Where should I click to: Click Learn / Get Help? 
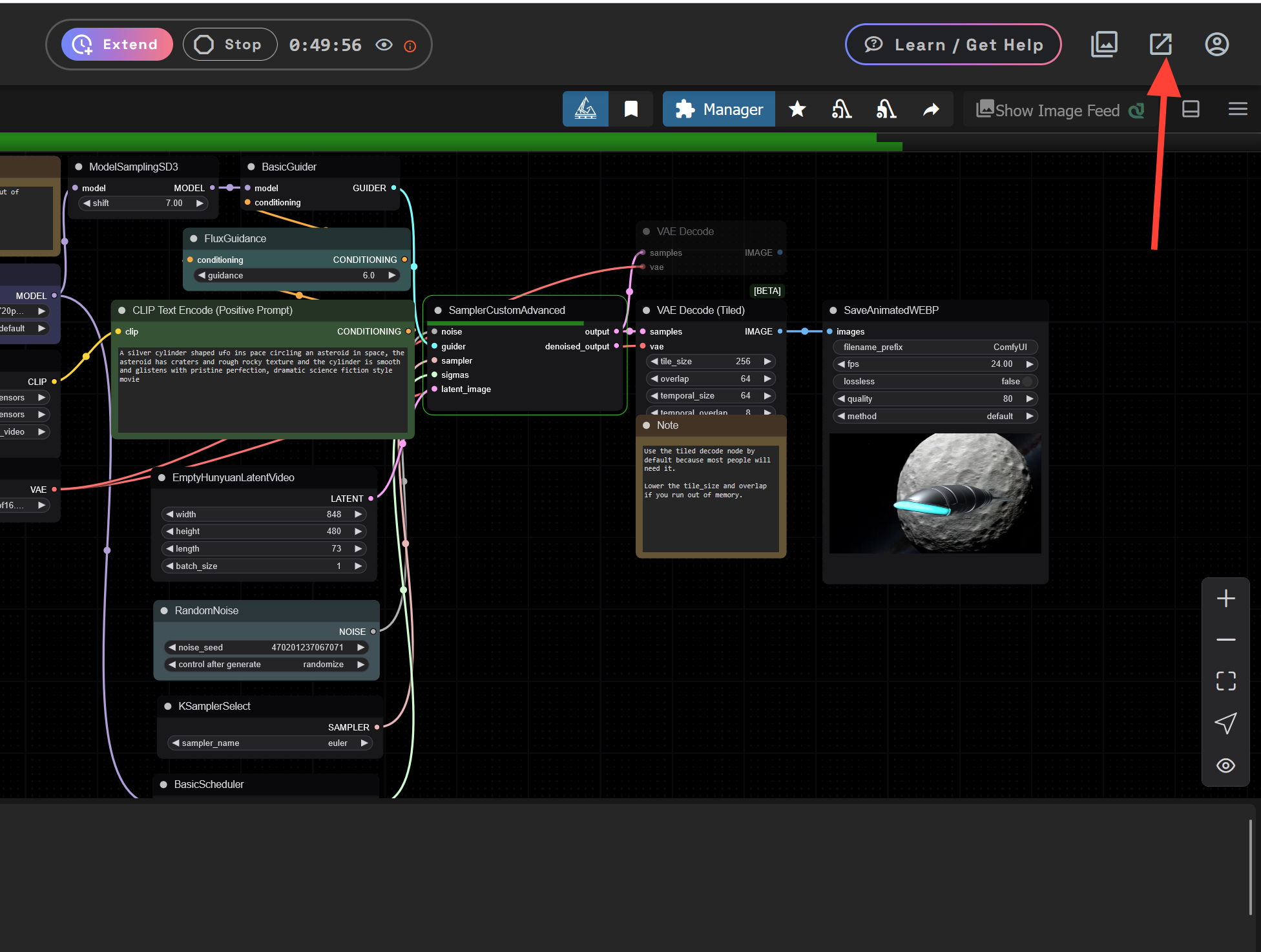pos(952,44)
